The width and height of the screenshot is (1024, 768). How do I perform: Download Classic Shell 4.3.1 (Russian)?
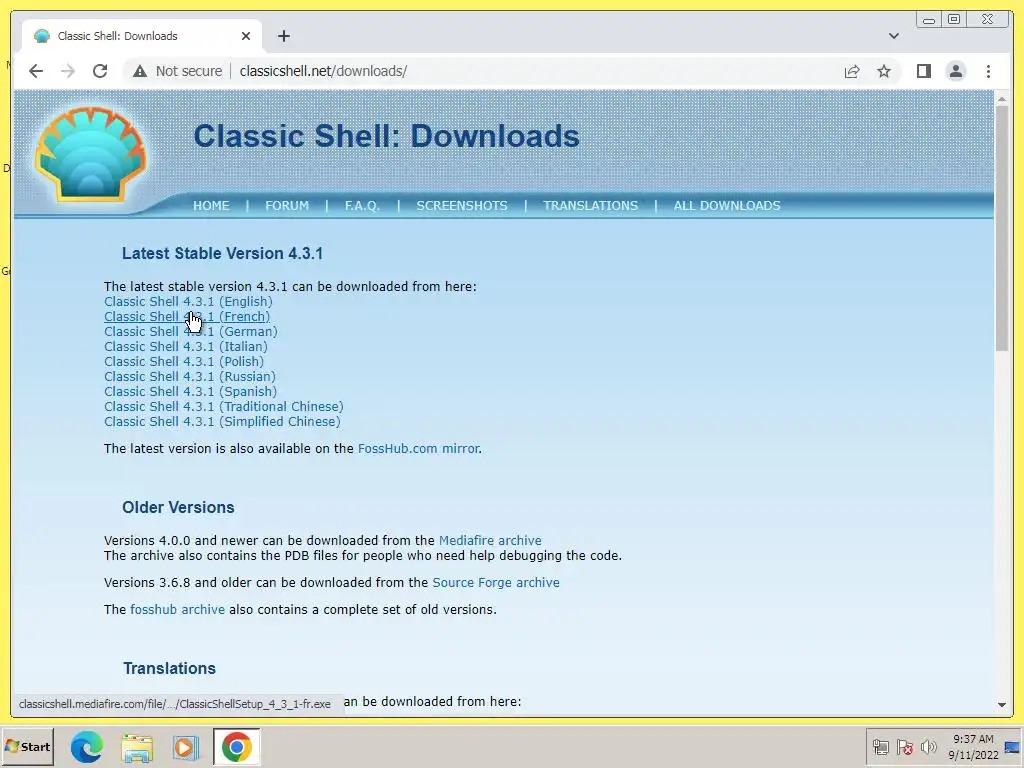(190, 377)
